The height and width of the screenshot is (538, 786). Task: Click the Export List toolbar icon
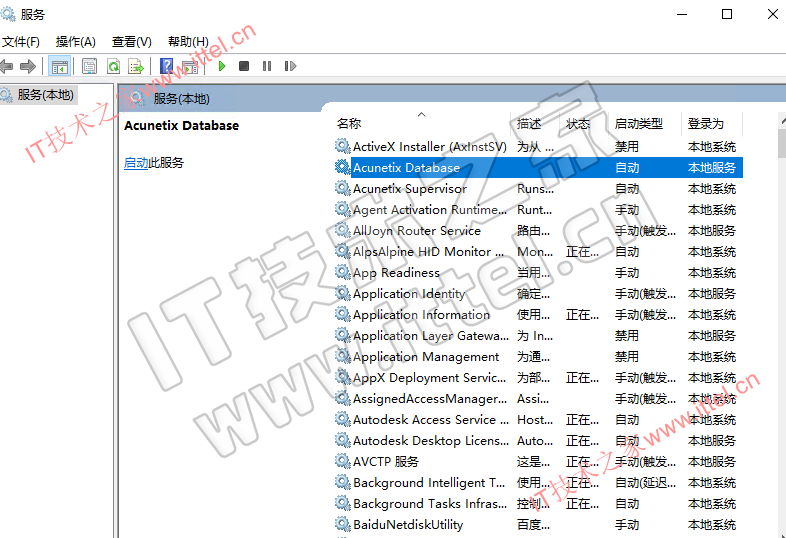point(136,66)
